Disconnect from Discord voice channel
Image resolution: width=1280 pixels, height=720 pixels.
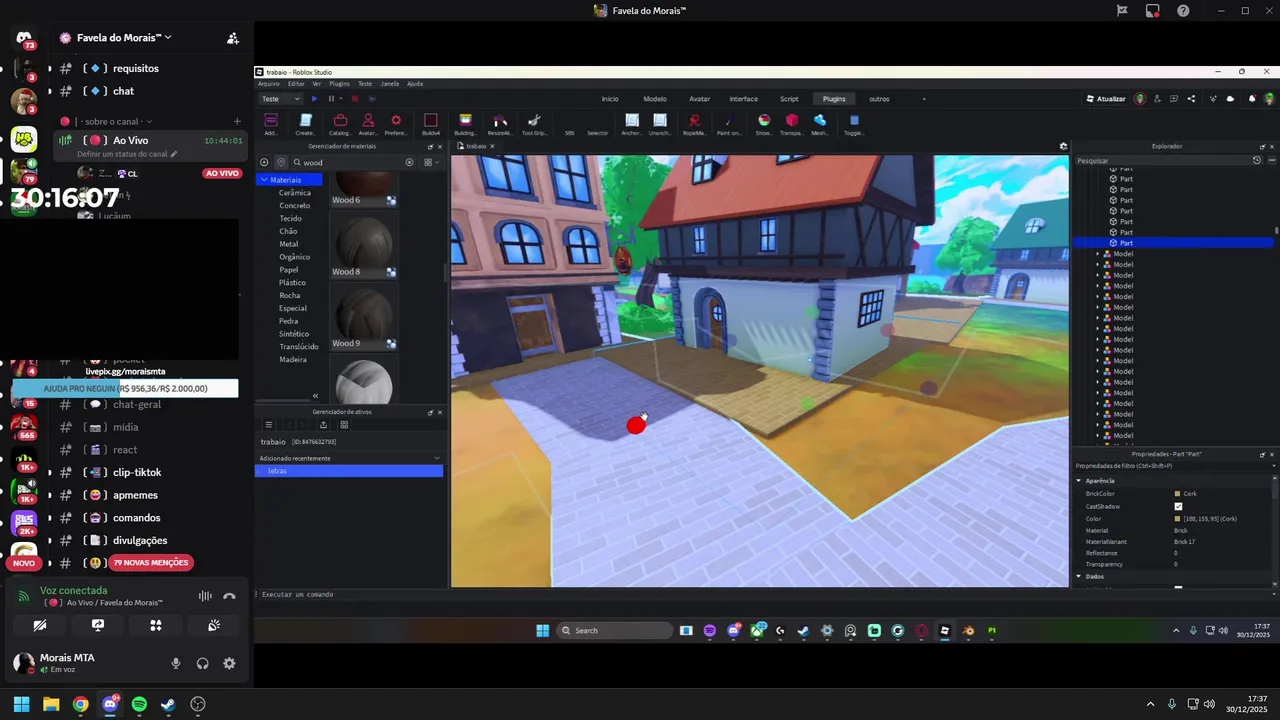(x=229, y=596)
